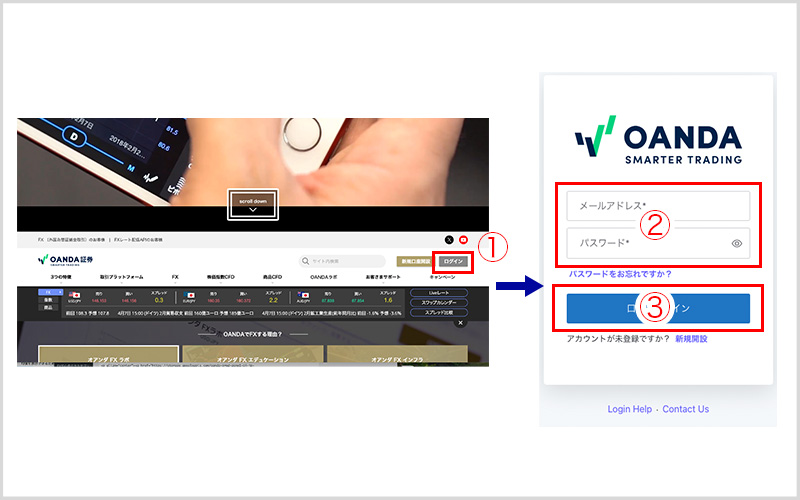Click the Liveレート pill button

(439, 293)
